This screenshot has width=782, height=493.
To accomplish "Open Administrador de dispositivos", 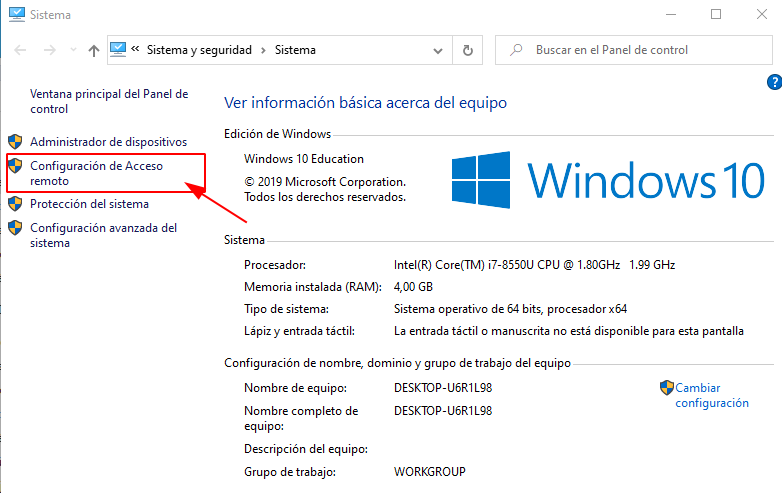I will [108, 142].
